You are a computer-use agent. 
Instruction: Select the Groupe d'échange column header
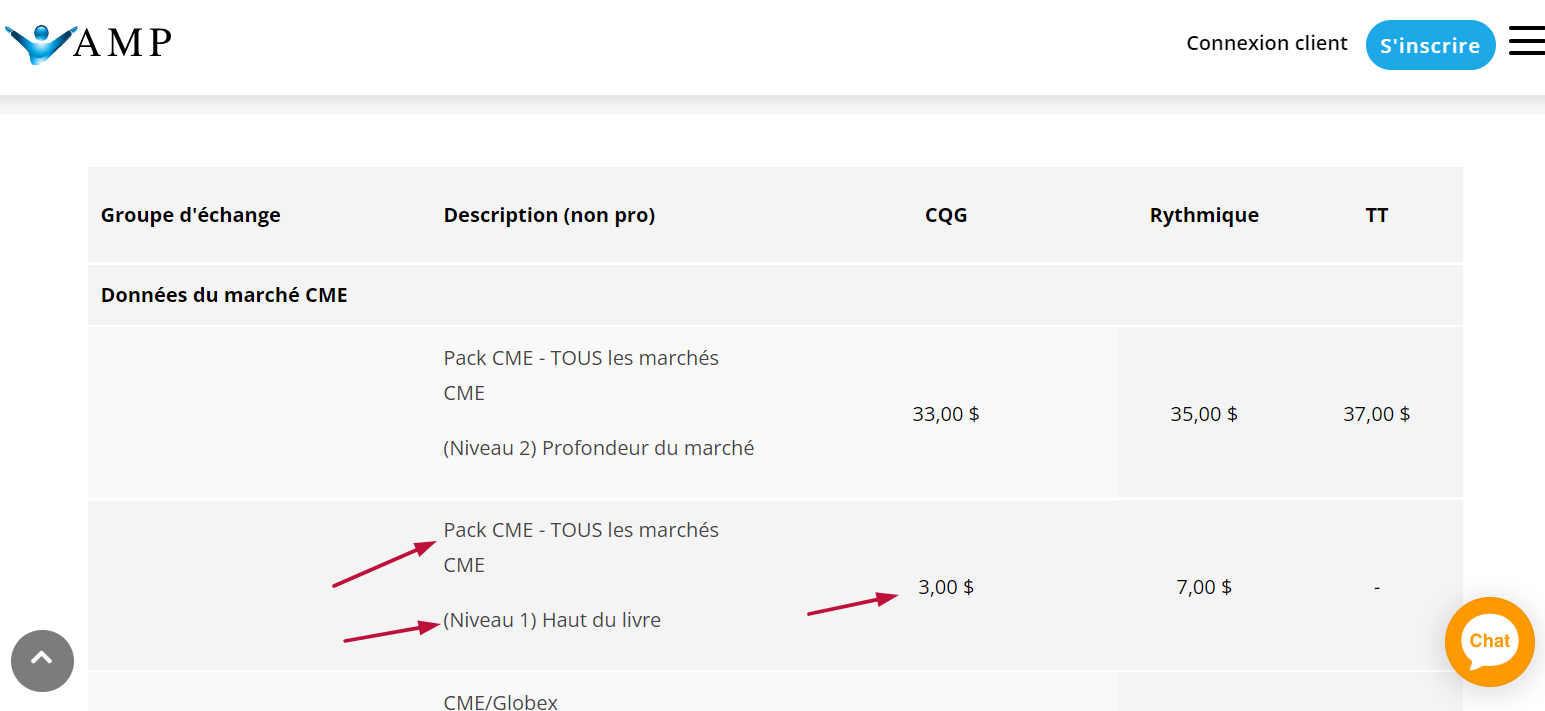[190, 215]
